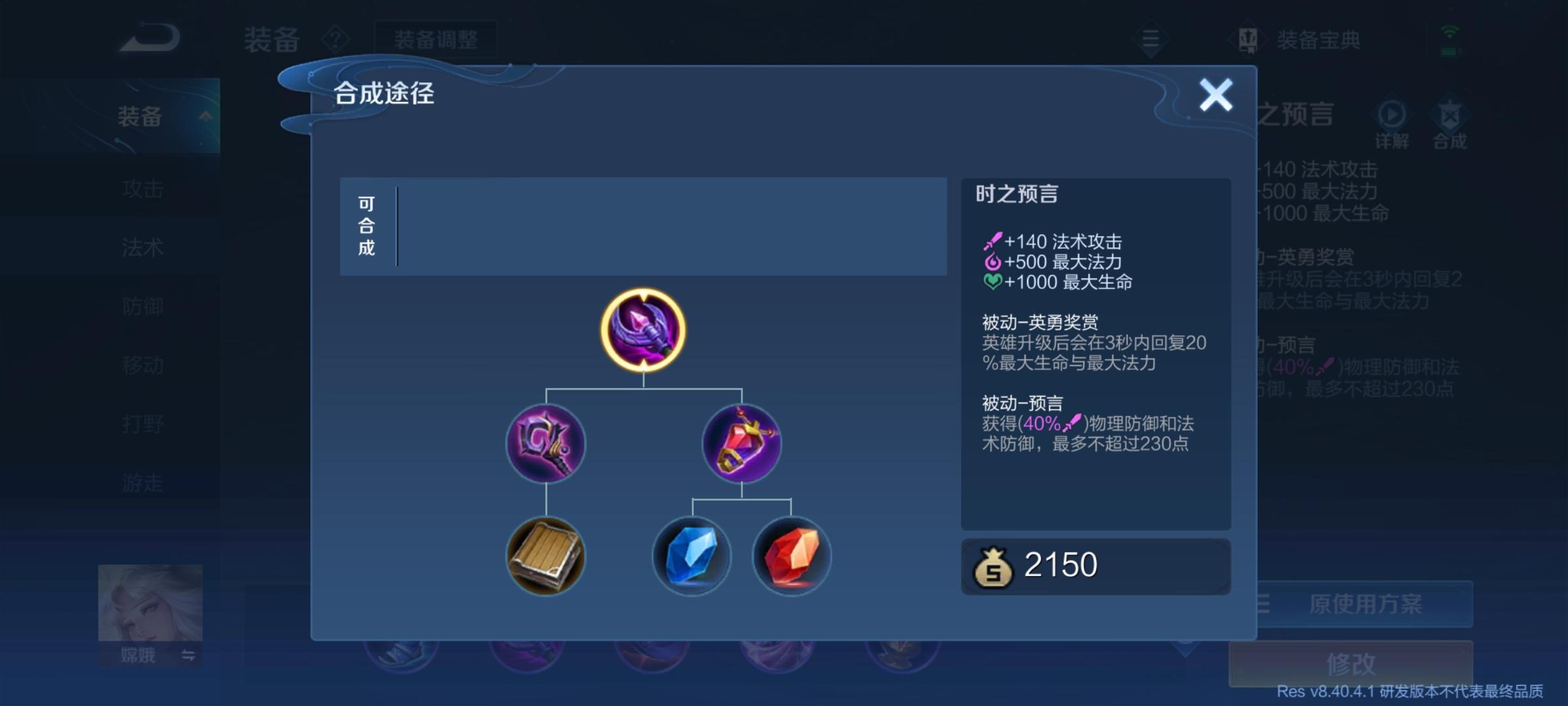Screen dimensions: 1568x706
Task: Switch hero via 嫦娥 portrait toggle
Action: (x=150, y=615)
